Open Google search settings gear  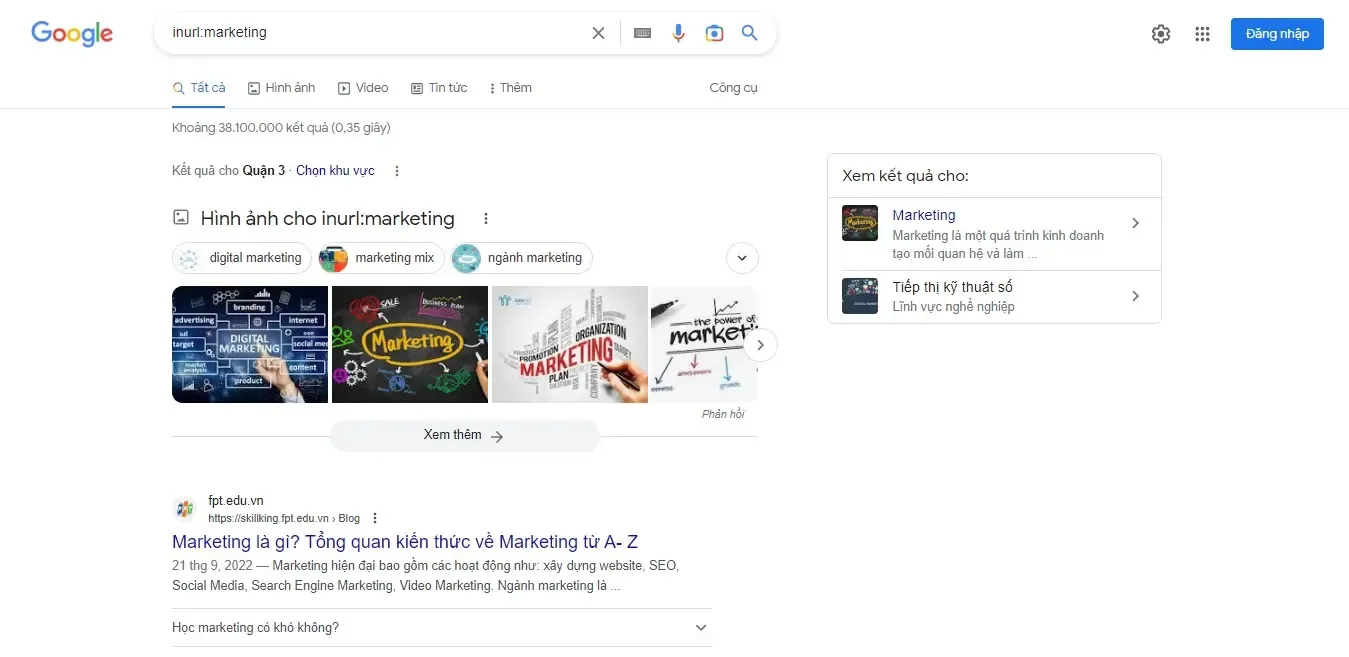[1160, 33]
